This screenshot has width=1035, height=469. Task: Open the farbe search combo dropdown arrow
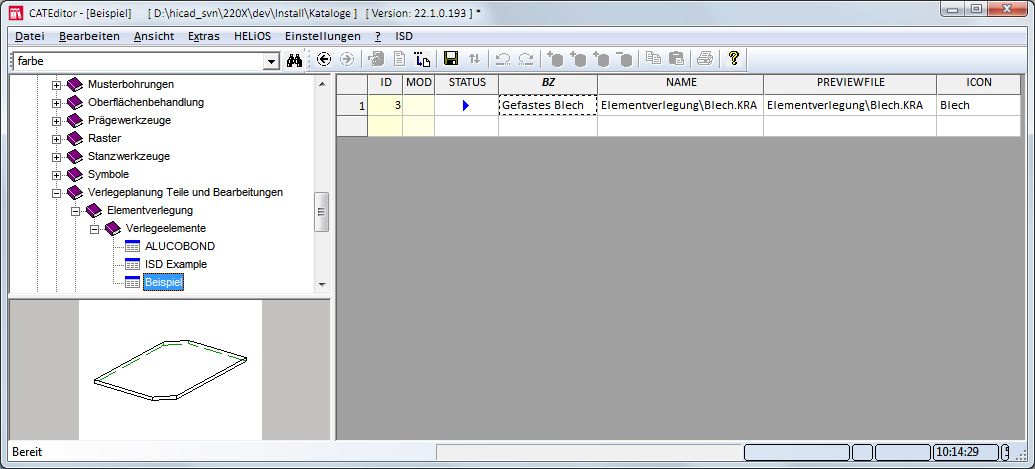click(271, 61)
